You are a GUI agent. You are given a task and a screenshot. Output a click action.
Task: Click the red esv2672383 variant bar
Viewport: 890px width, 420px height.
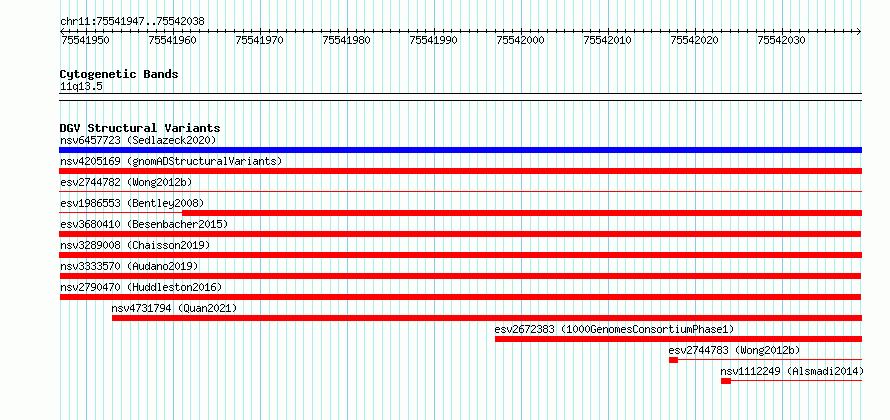pyautogui.click(x=678, y=339)
